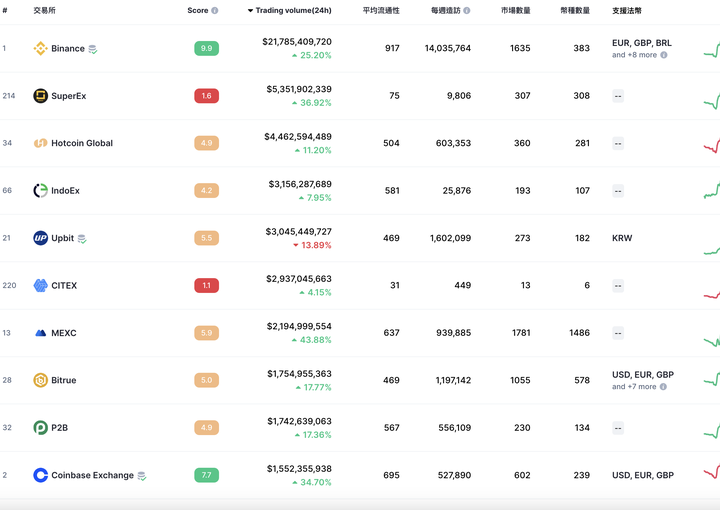Sort by 每週造訪 column header
This screenshot has width=720, height=510.
pos(445,11)
